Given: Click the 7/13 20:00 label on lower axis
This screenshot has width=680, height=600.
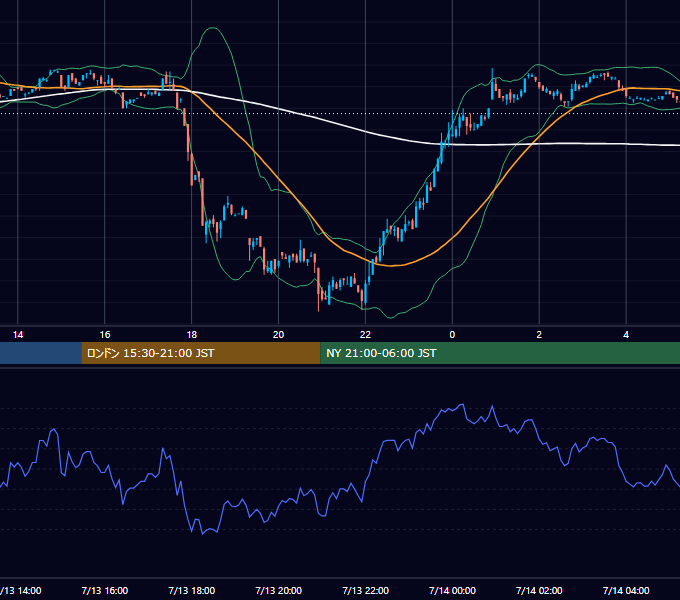Looking at the screenshot, I should click(x=278, y=590).
